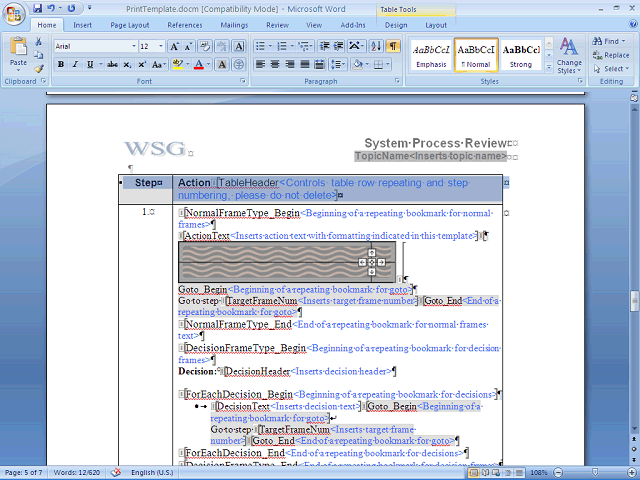Screen dimensions: 640x480
Task: Click Words: 12/620 in status bar
Action: pyautogui.click(x=77, y=472)
